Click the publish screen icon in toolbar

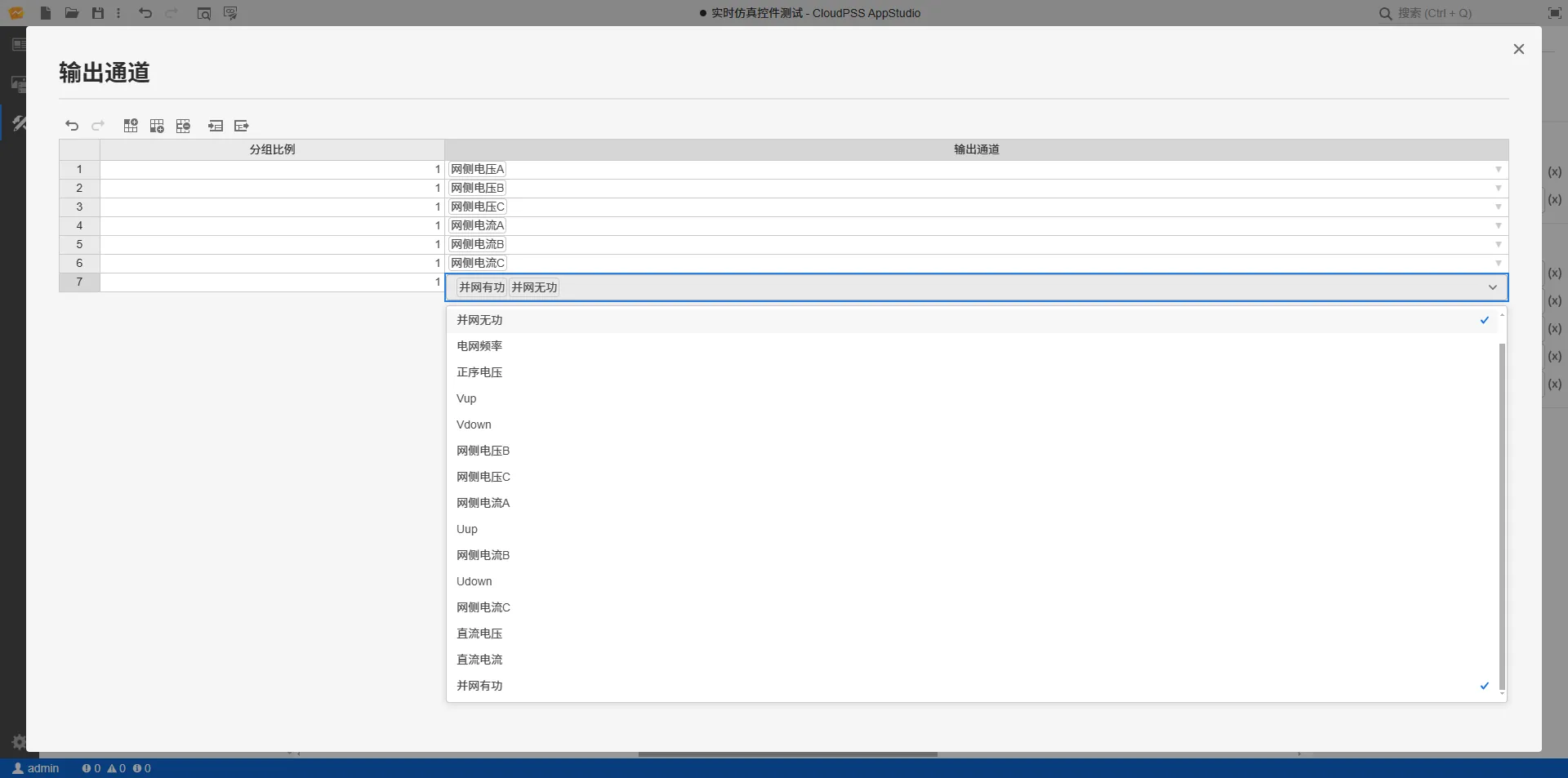pyautogui.click(x=230, y=13)
